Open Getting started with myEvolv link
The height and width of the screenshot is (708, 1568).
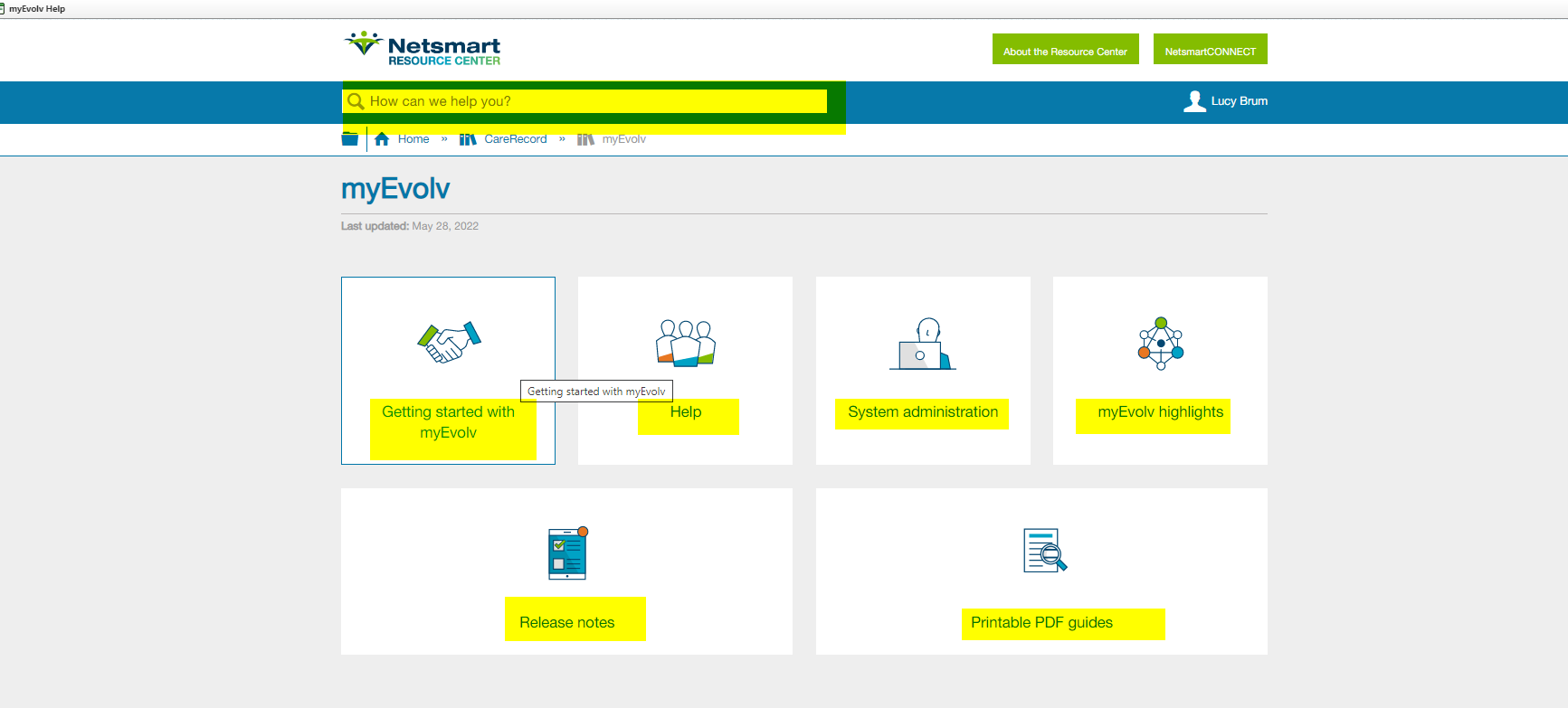(x=449, y=422)
